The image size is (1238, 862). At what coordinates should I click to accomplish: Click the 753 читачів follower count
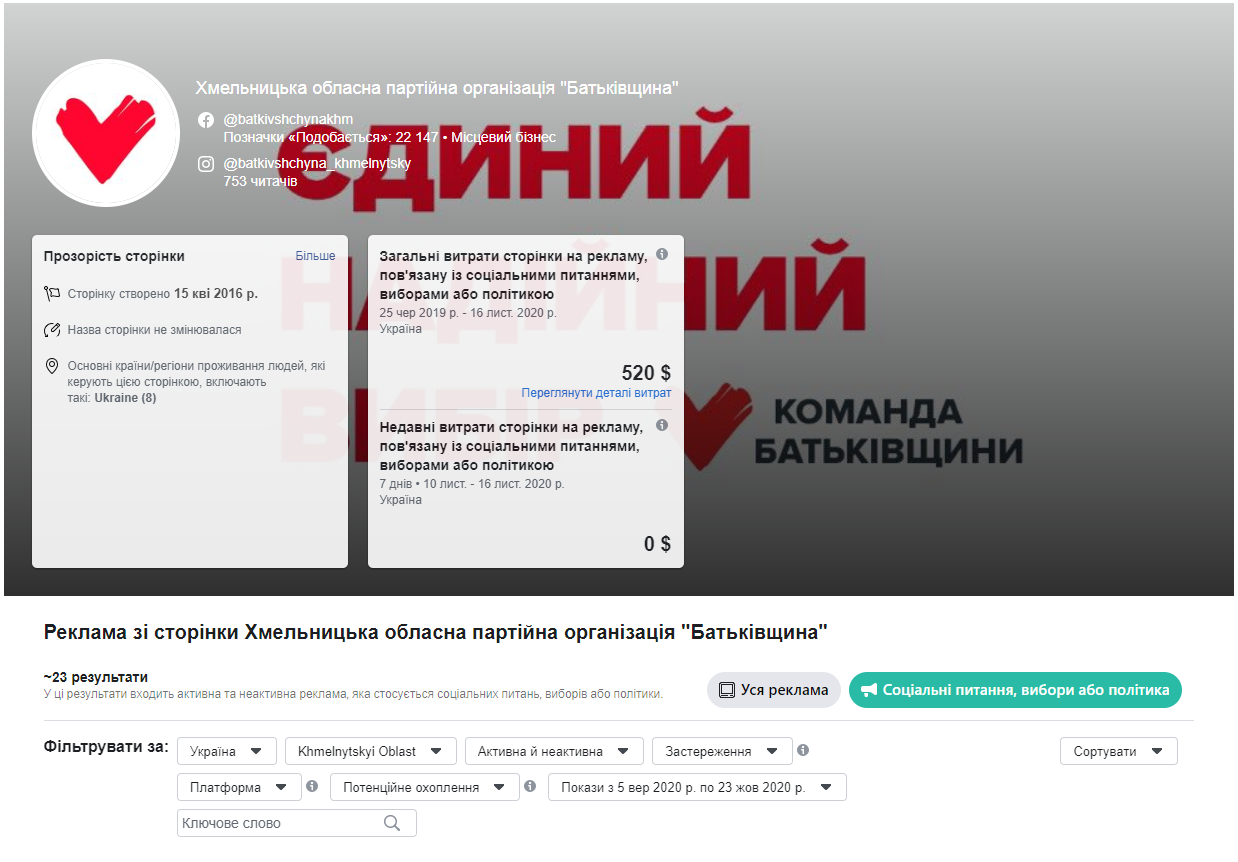click(x=260, y=181)
